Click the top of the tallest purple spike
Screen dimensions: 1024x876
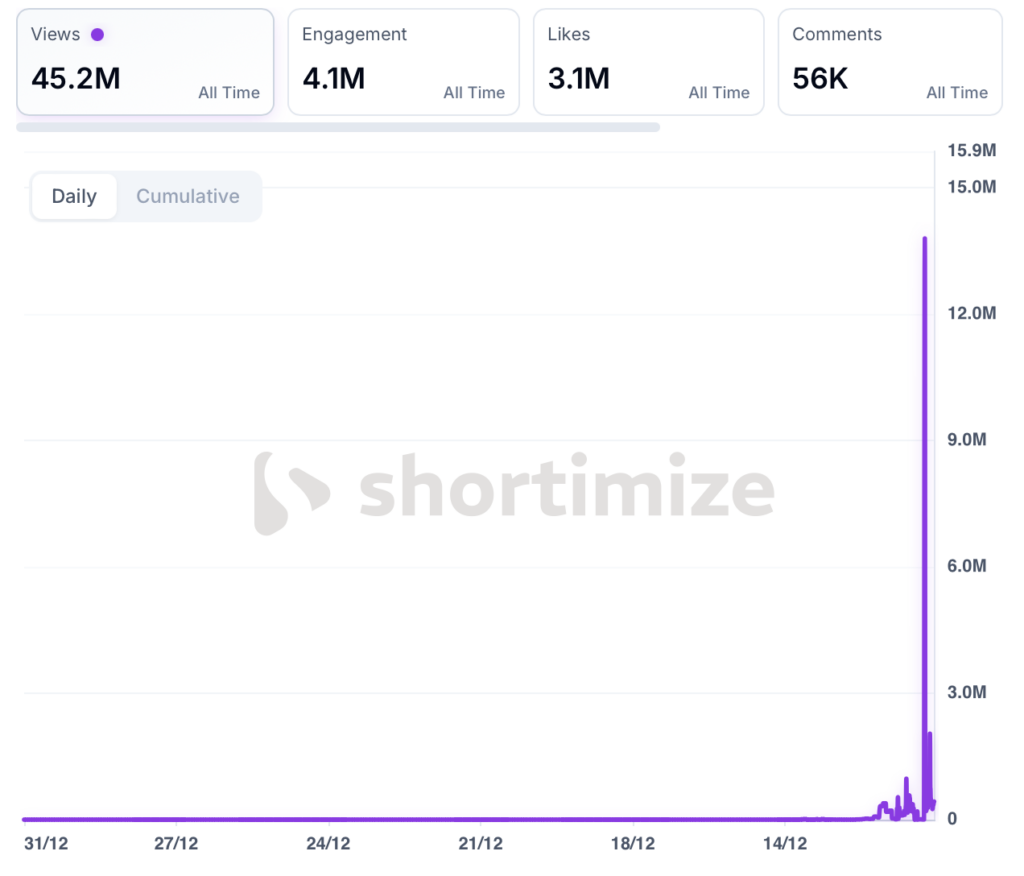click(925, 239)
